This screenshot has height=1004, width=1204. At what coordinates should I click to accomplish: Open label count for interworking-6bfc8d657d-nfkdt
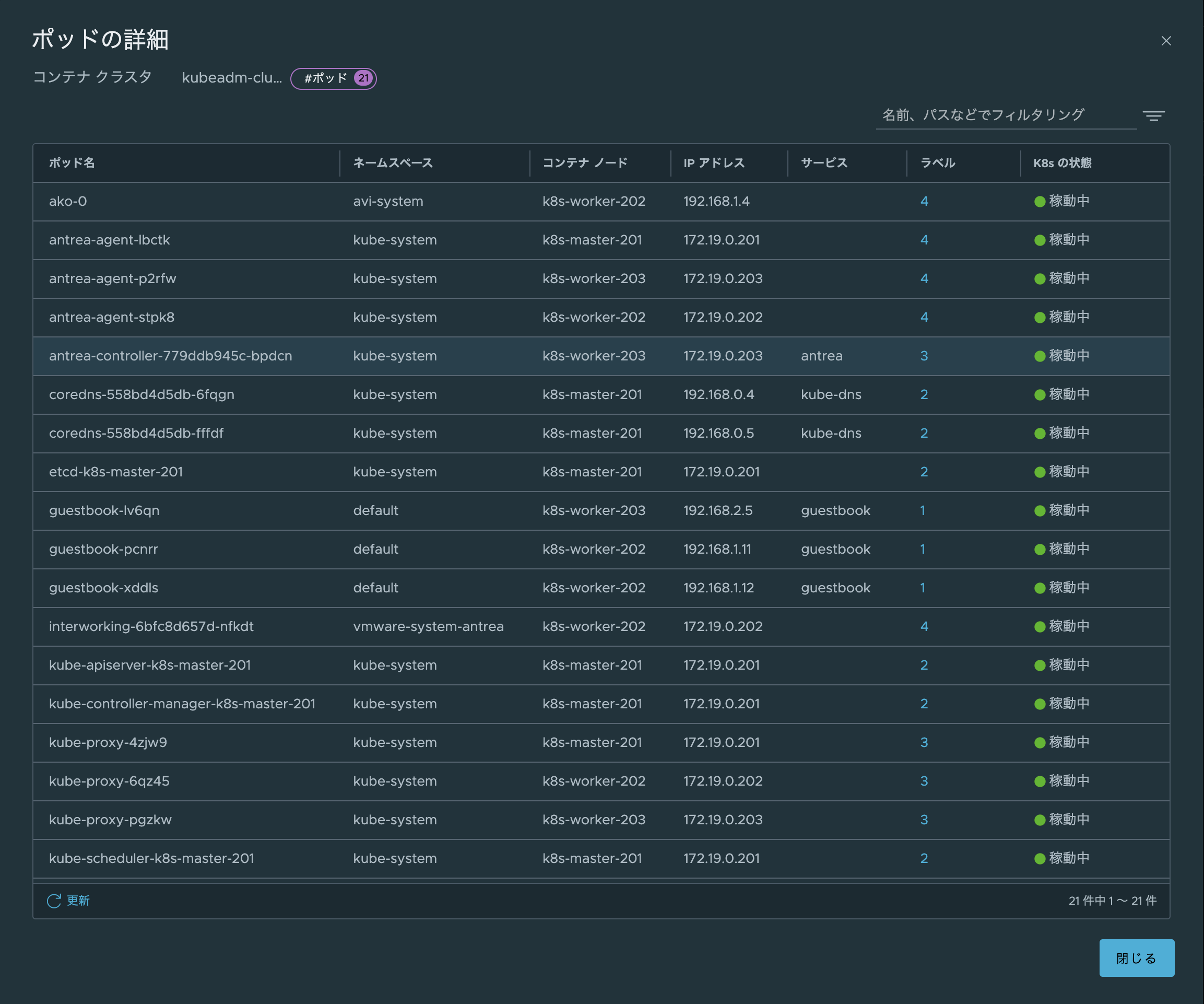point(924,626)
